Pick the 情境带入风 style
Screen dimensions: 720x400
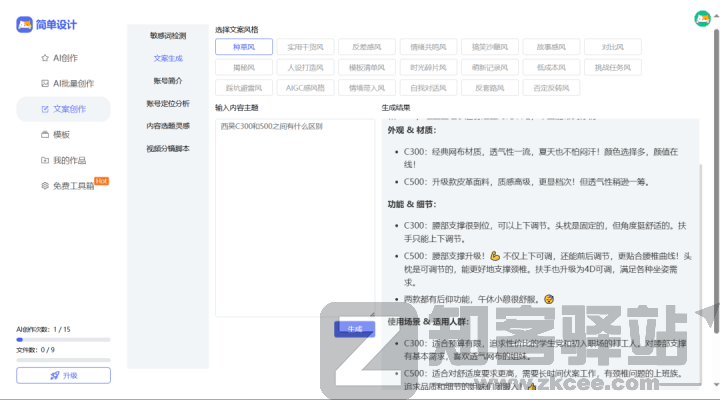point(367,88)
